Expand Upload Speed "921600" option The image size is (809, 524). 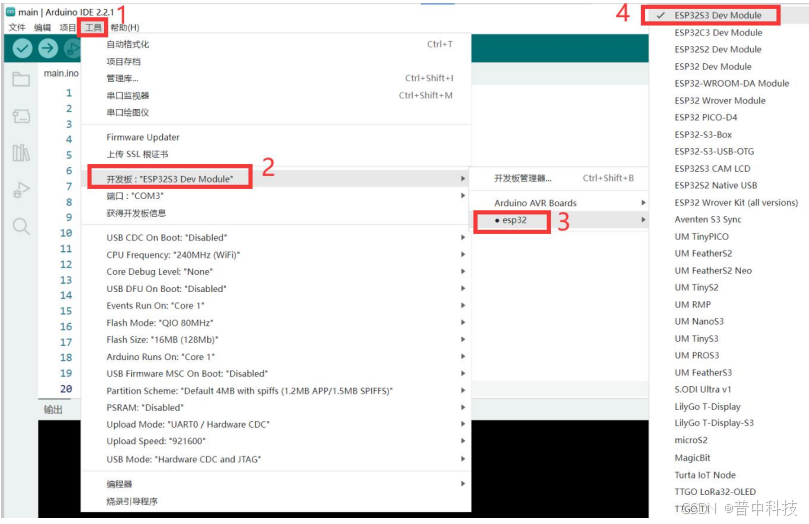click(x=276, y=441)
